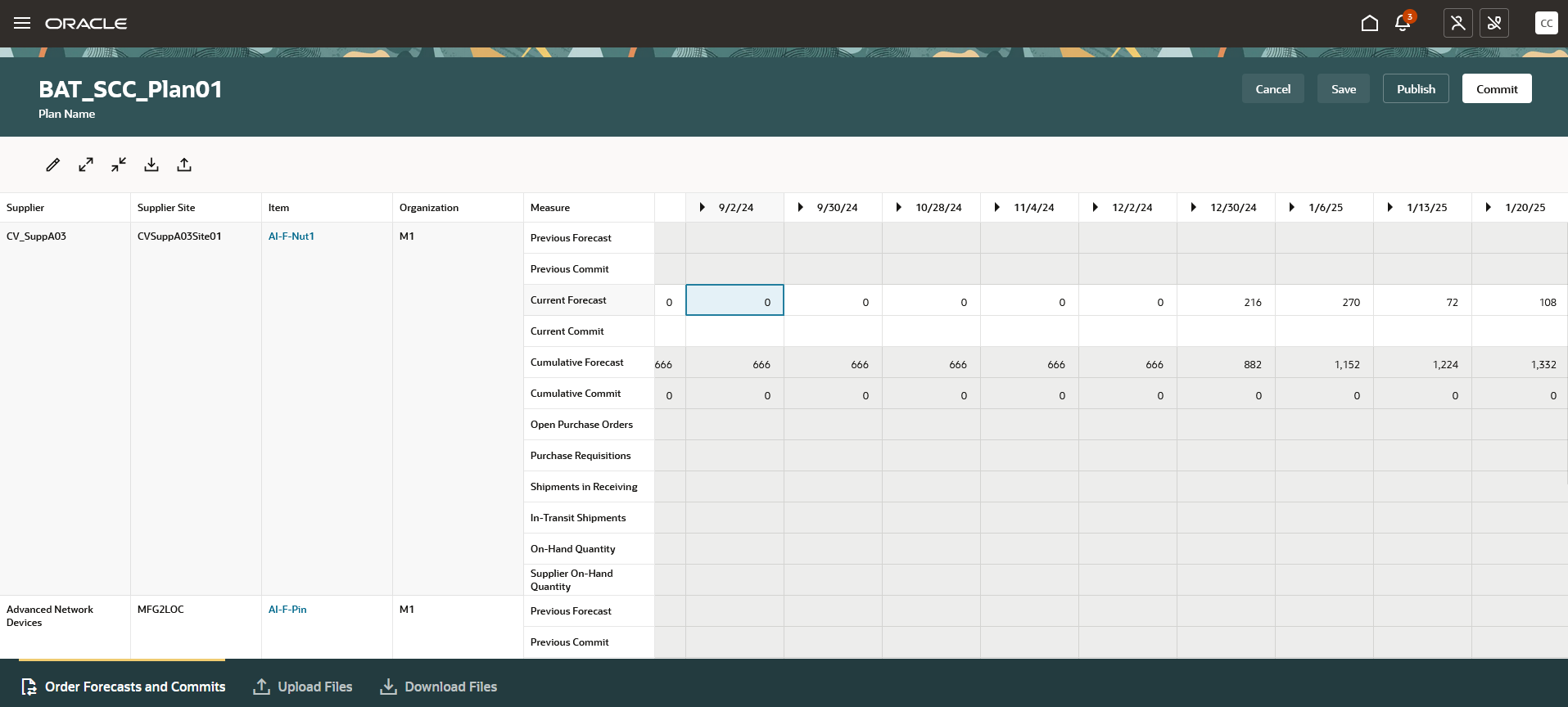Click the Publish button
The width and height of the screenshot is (1568, 707).
pos(1416,88)
